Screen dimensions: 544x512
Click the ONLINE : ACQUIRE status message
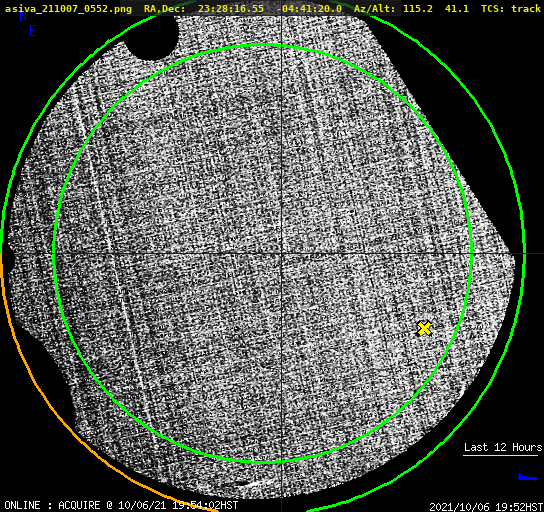click(121, 505)
